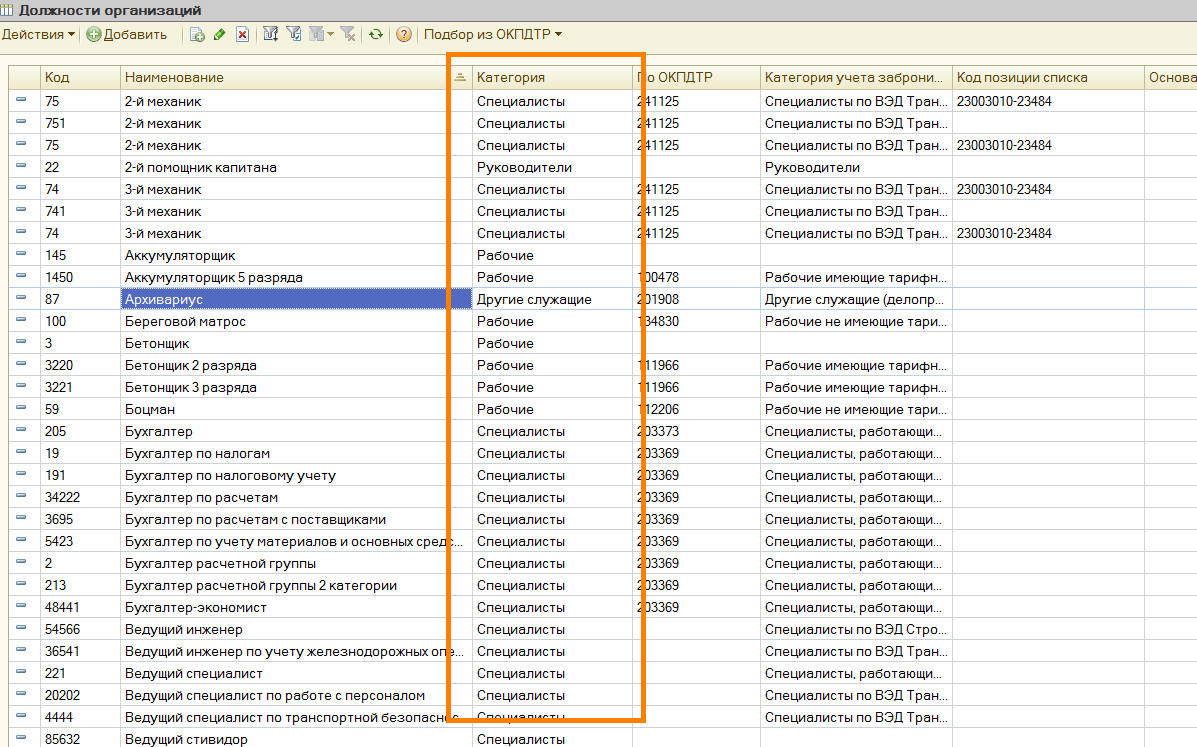Click code cell 34222
This screenshot has width=1197, height=747.
79,497
